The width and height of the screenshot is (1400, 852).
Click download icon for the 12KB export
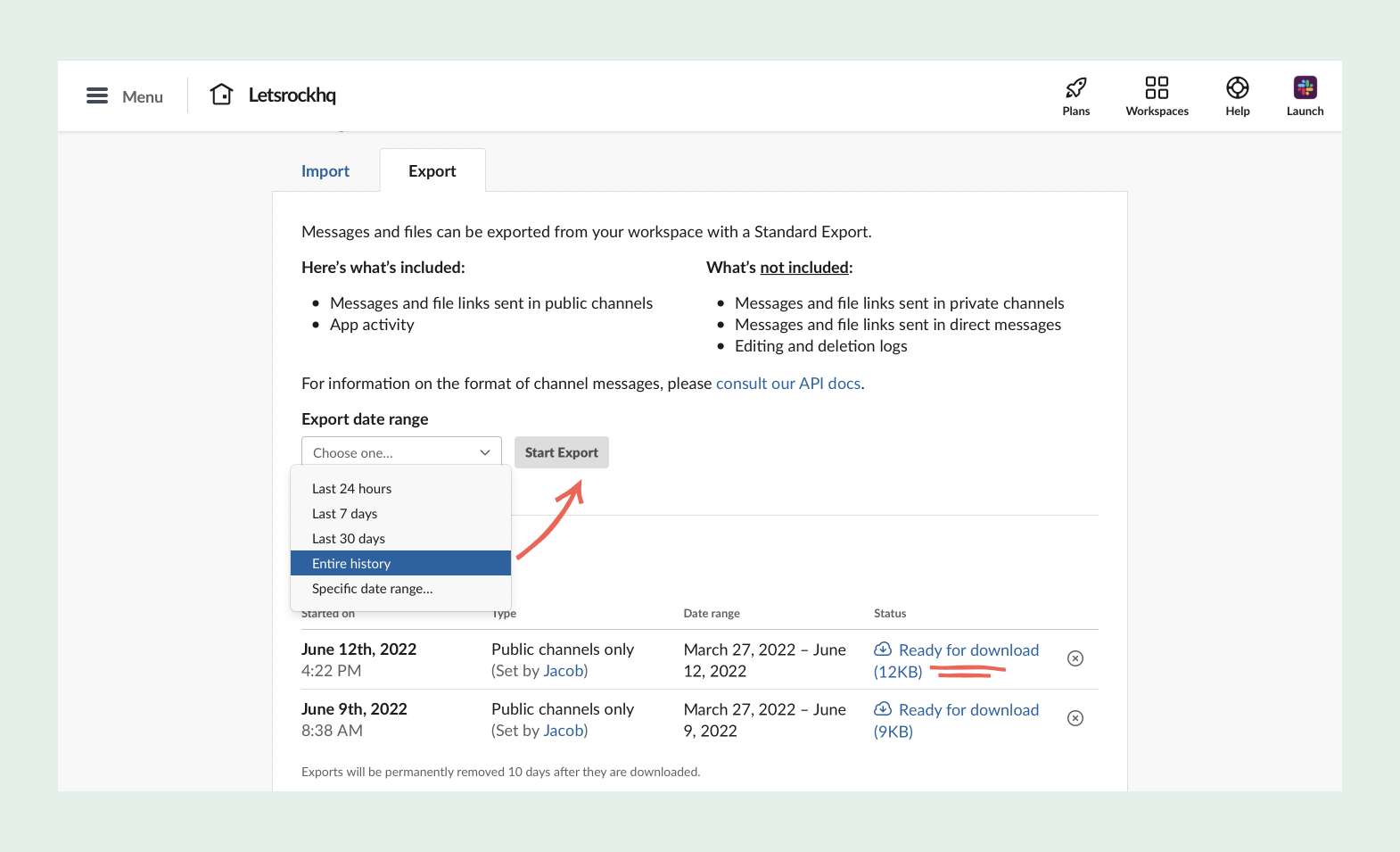tap(883, 649)
